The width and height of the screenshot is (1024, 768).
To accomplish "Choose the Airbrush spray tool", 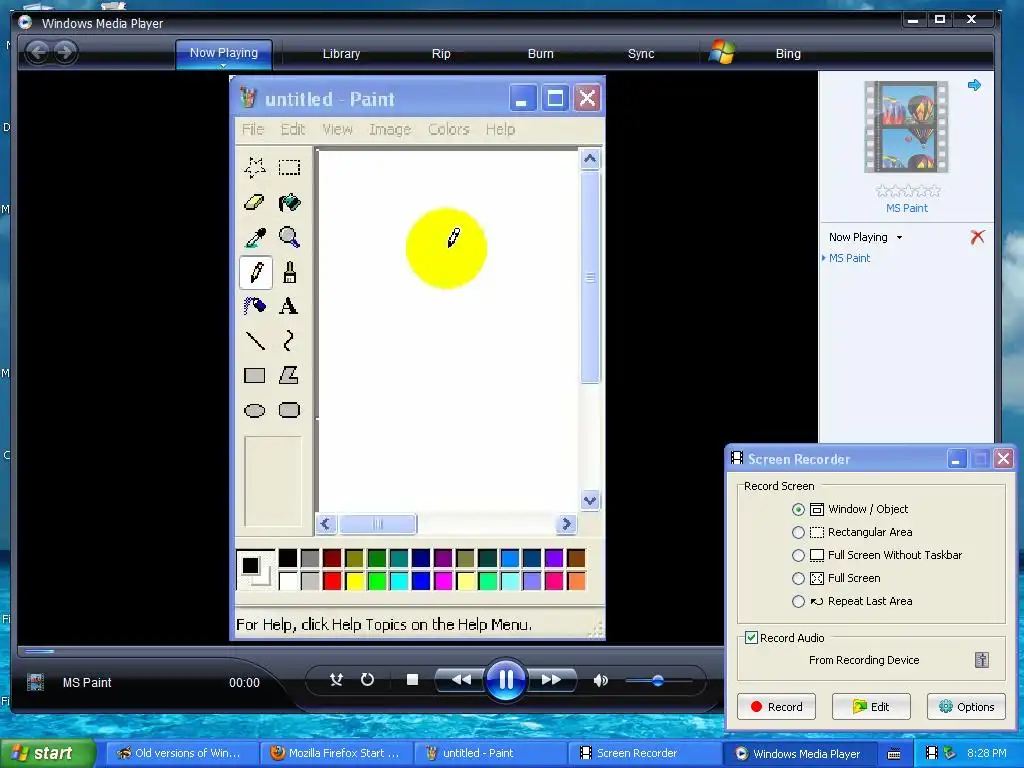I will (x=255, y=306).
